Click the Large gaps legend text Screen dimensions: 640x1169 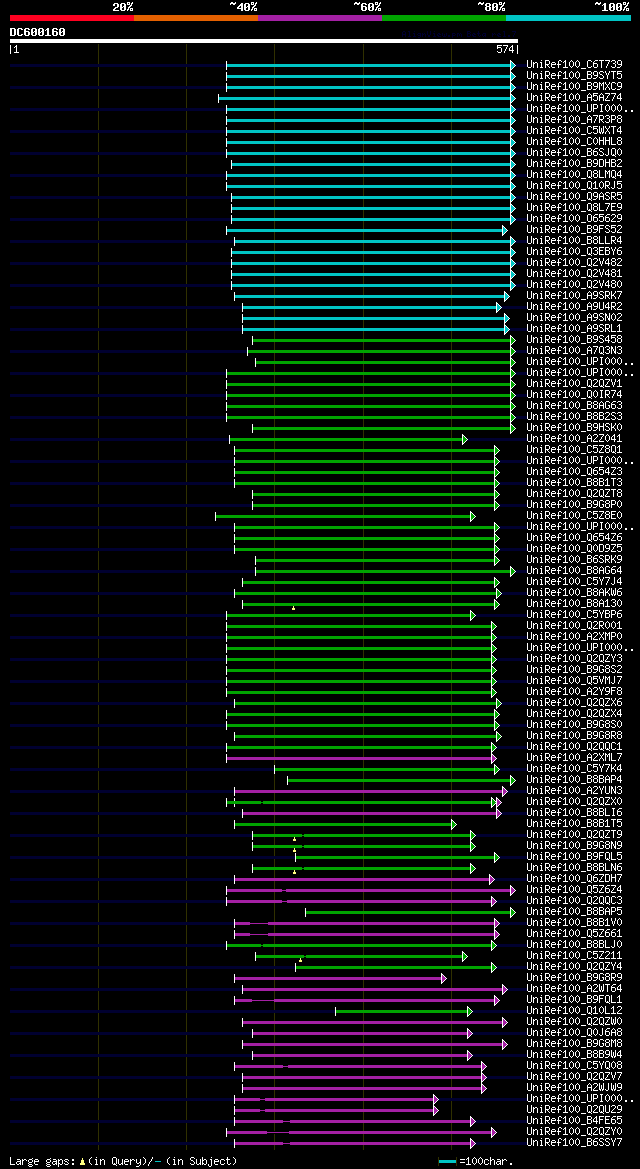[x=123, y=1162]
